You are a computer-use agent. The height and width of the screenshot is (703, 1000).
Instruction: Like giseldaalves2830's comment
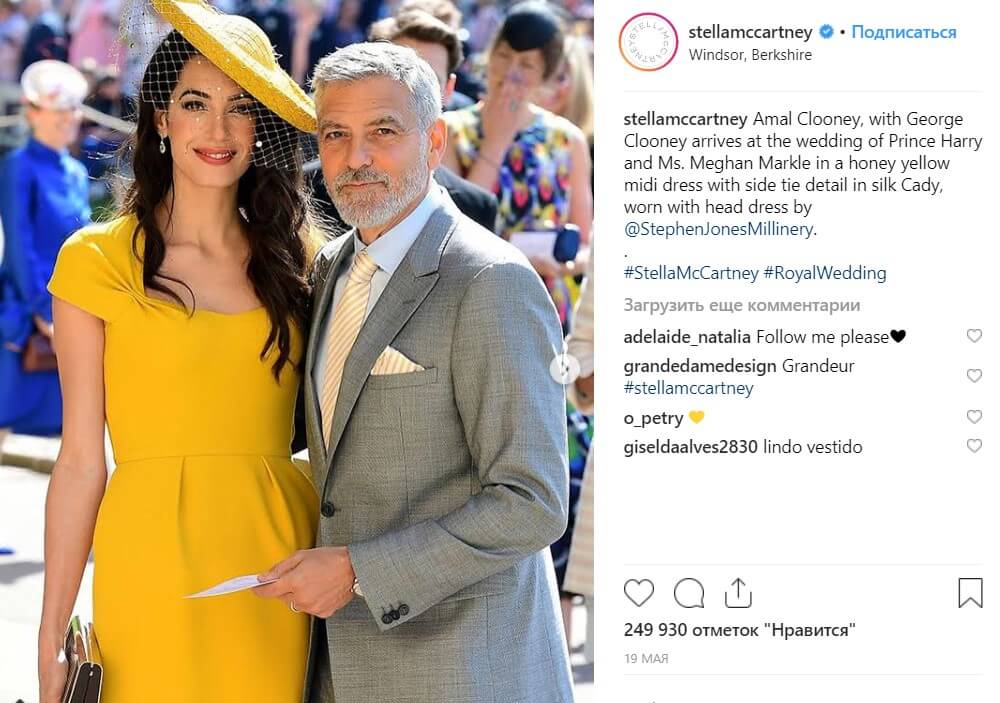click(x=974, y=445)
